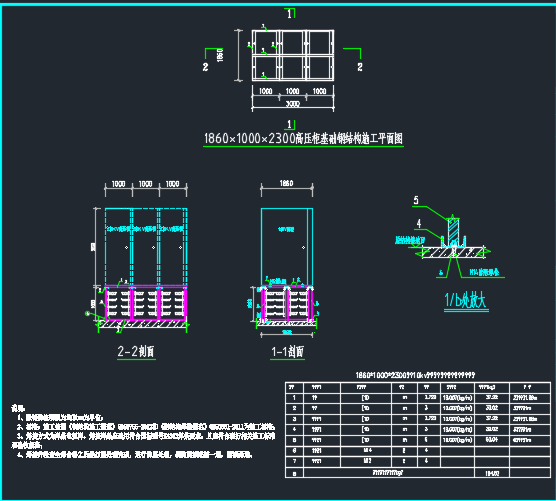Select the vertical "1860" dimension beside plan view
Viewport: 556px width, 501px height.
220,55
